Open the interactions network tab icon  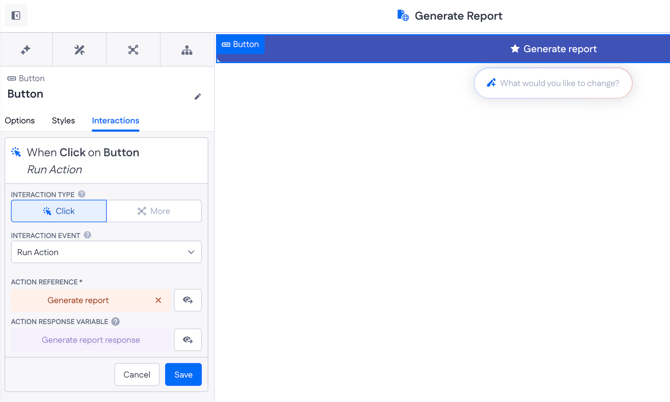(x=133, y=50)
